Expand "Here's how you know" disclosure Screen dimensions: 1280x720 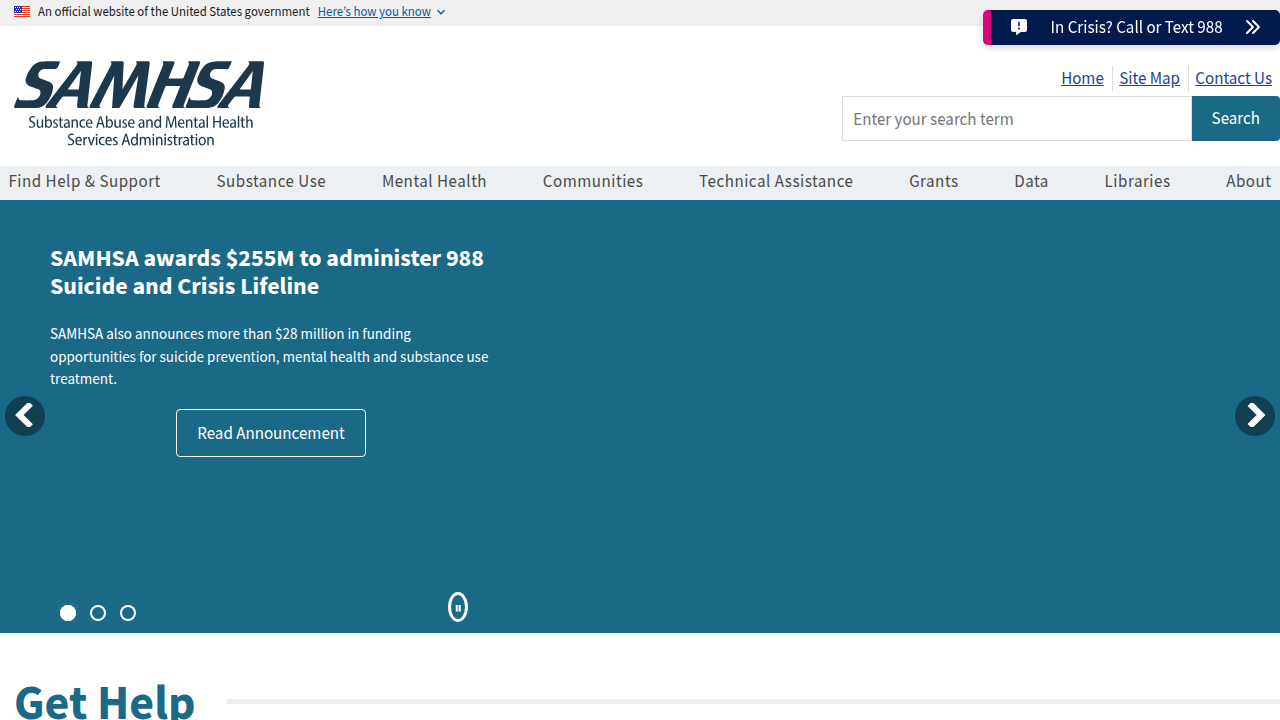pos(381,12)
